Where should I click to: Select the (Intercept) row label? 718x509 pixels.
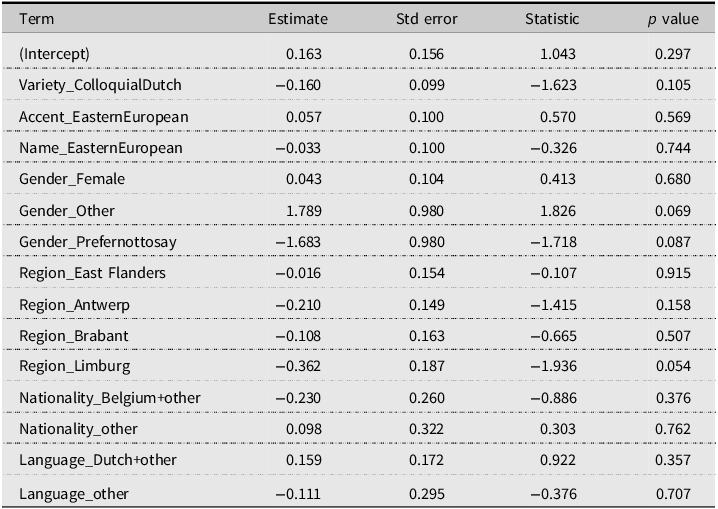tap(55, 53)
